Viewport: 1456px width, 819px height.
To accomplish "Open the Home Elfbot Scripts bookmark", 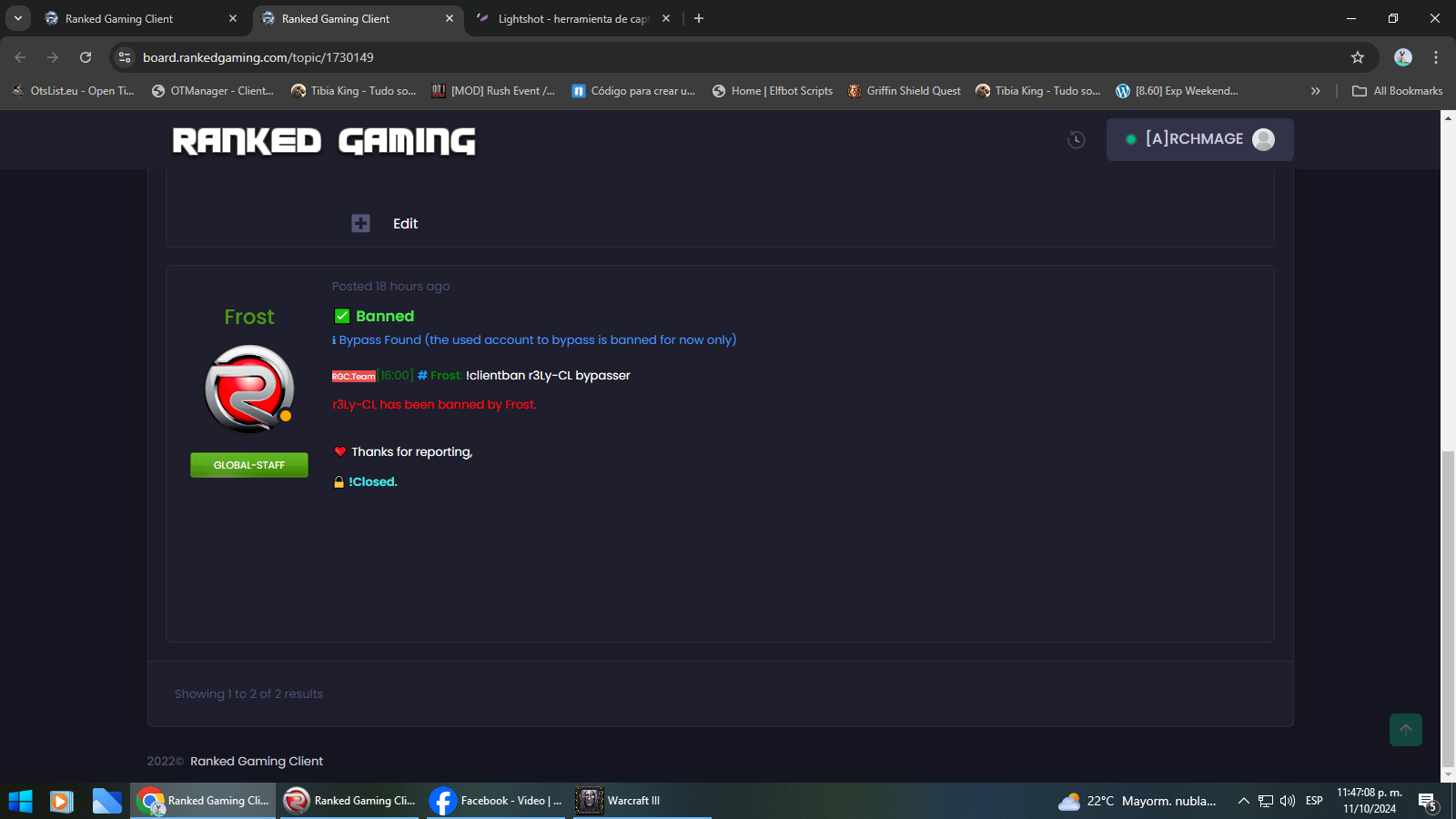I will (x=773, y=91).
